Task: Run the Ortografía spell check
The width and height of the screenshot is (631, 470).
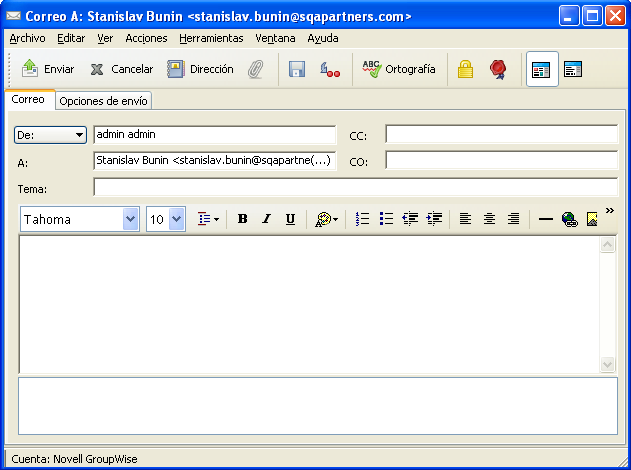Action: click(398, 69)
